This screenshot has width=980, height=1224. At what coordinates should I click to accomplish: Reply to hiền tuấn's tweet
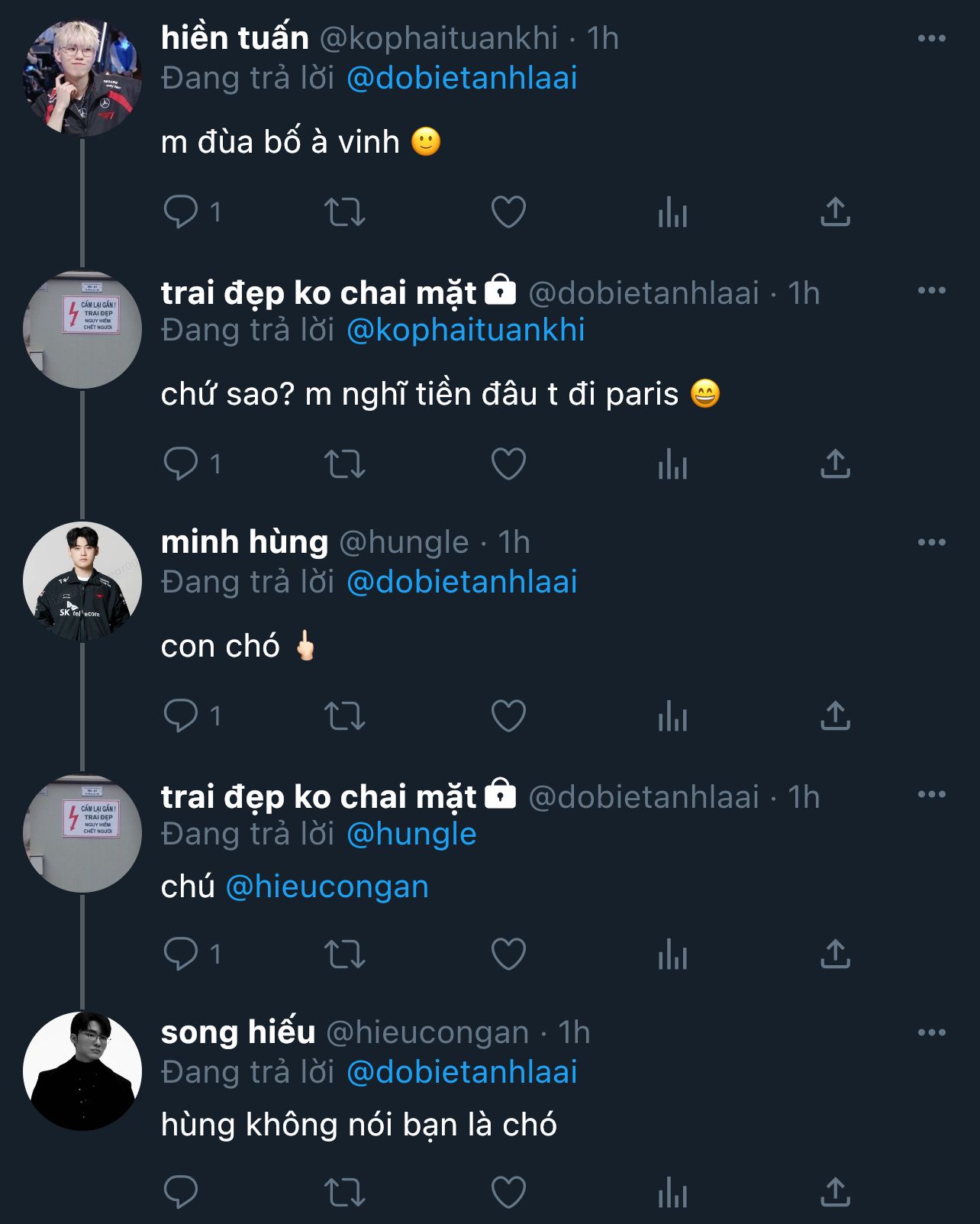click(x=181, y=212)
